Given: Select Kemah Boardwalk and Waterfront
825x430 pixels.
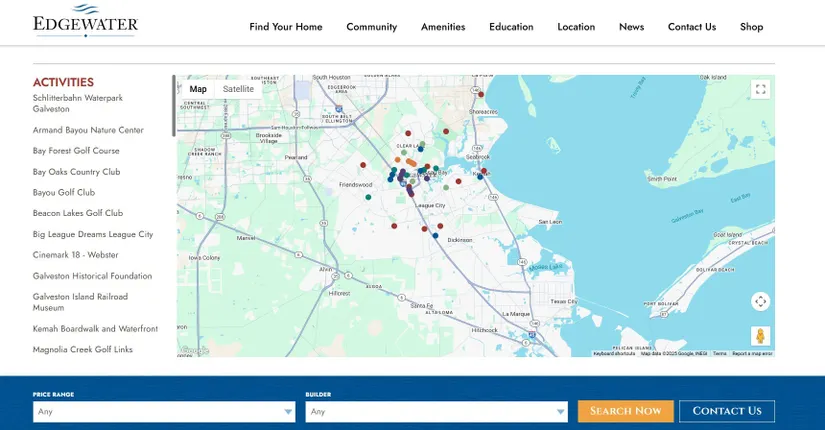Looking at the screenshot, I should (x=95, y=329).
